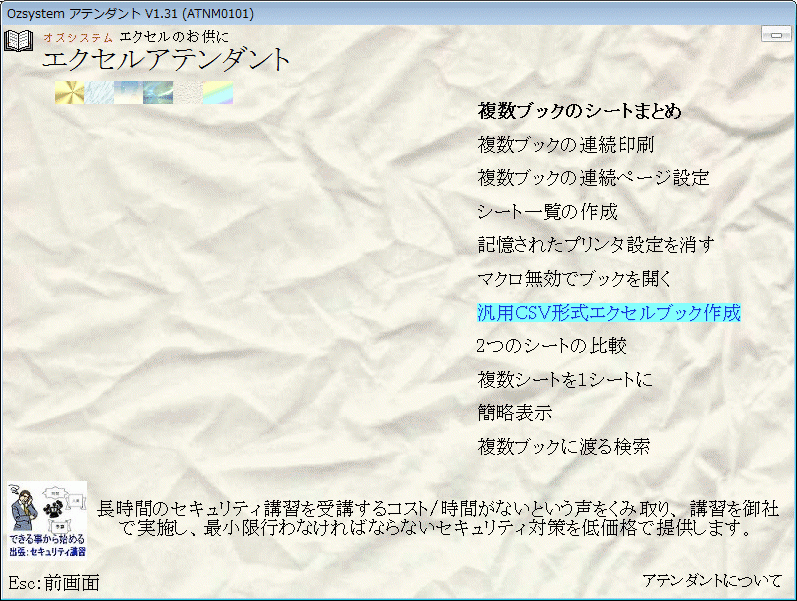This screenshot has height=601, width=797.
Task: Launch highlighted 汎用CSV形式エクセルブック作成 item
Action: 608,313
